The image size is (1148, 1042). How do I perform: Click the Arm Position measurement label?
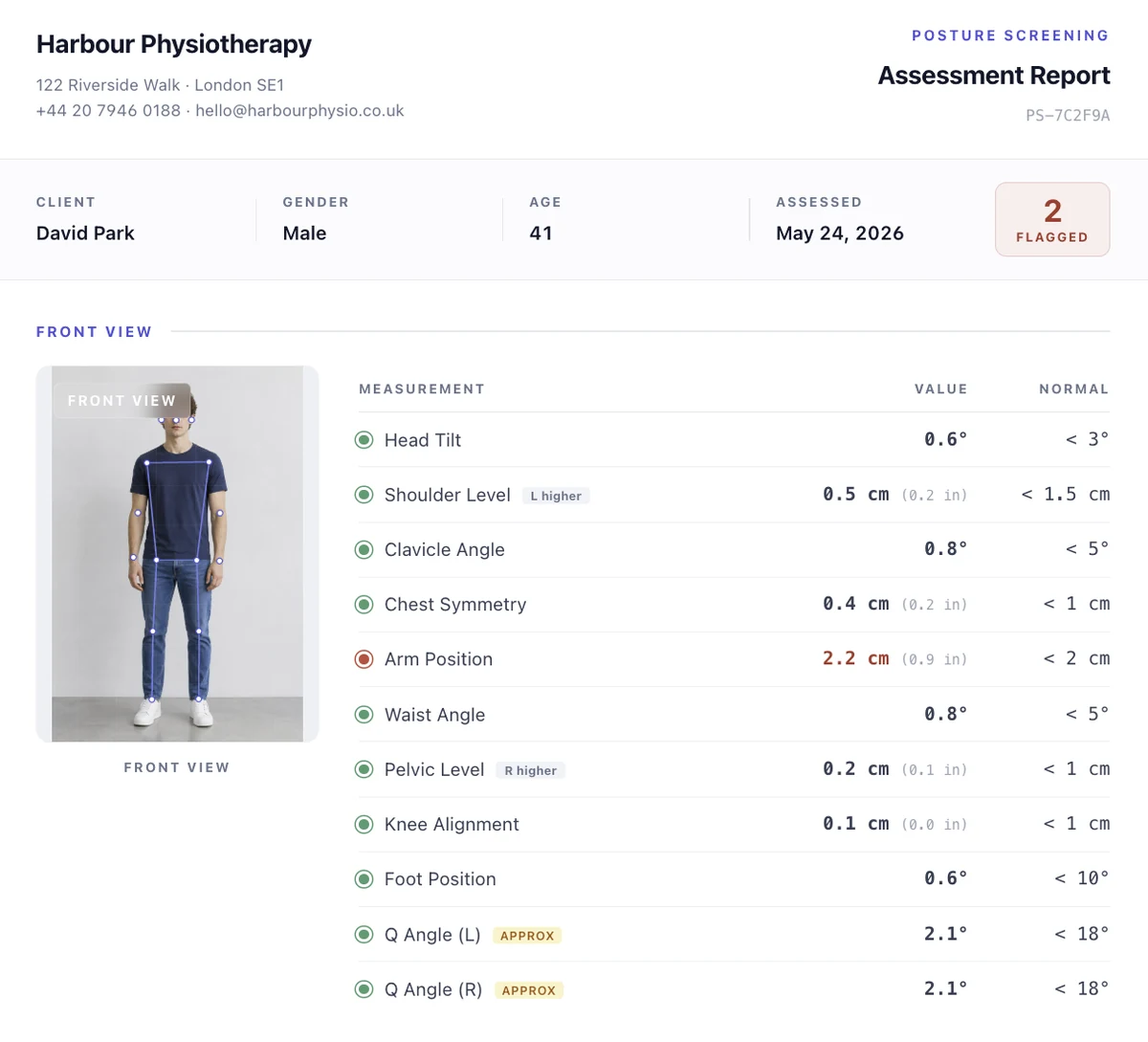(x=438, y=659)
